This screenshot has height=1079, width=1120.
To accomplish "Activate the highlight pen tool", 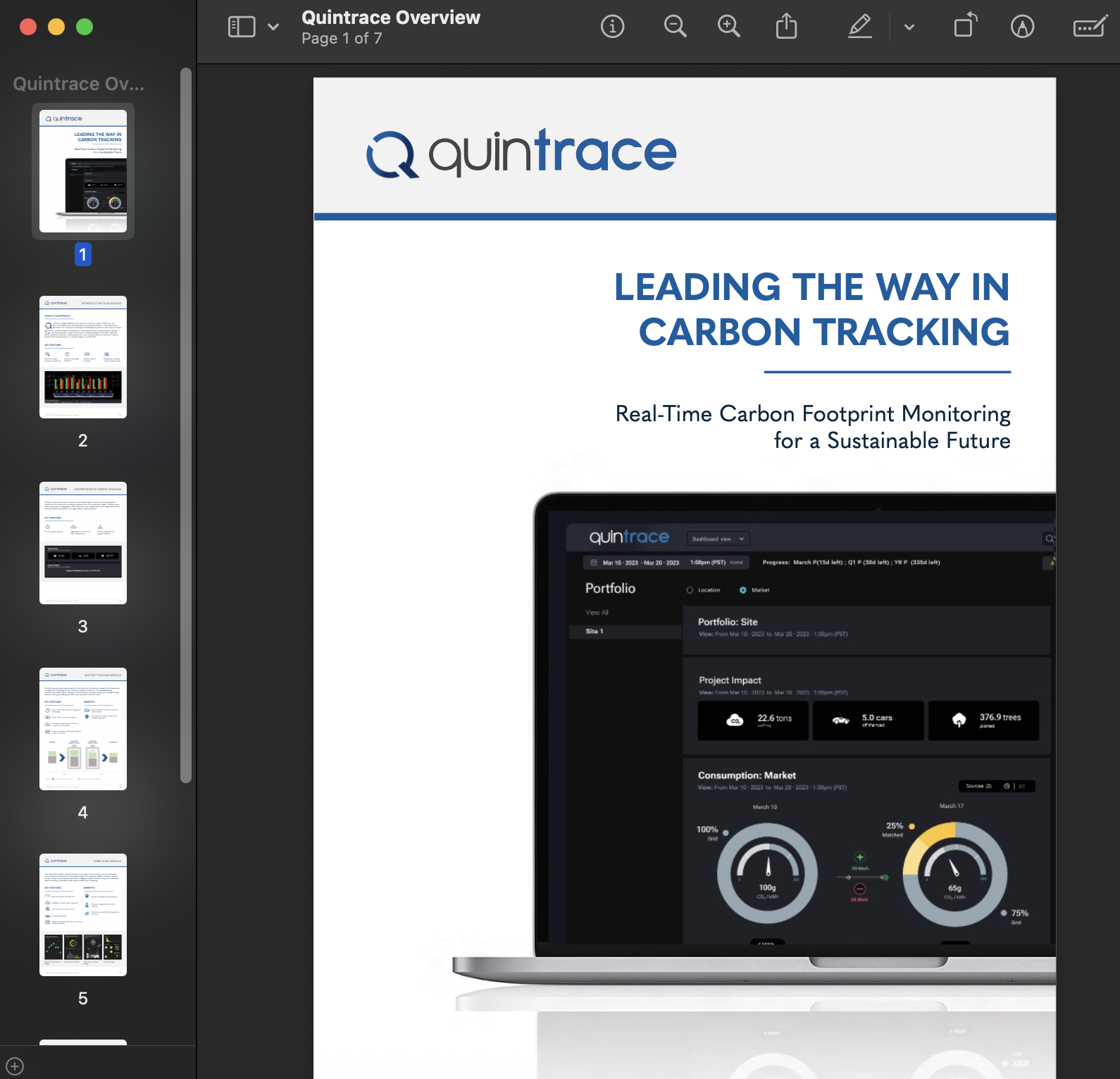I will [x=860, y=27].
